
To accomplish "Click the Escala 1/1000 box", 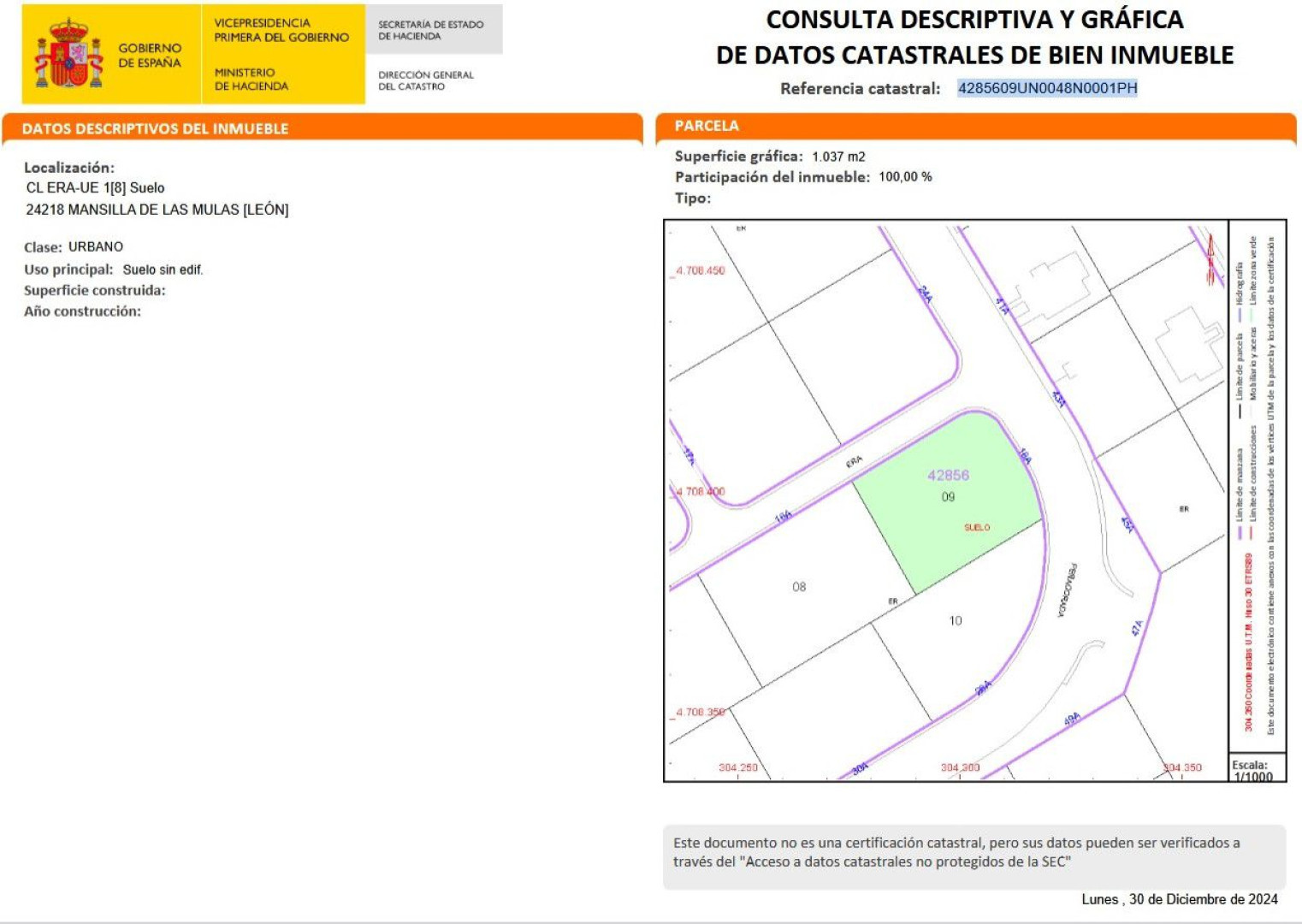I will (1252, 770).
